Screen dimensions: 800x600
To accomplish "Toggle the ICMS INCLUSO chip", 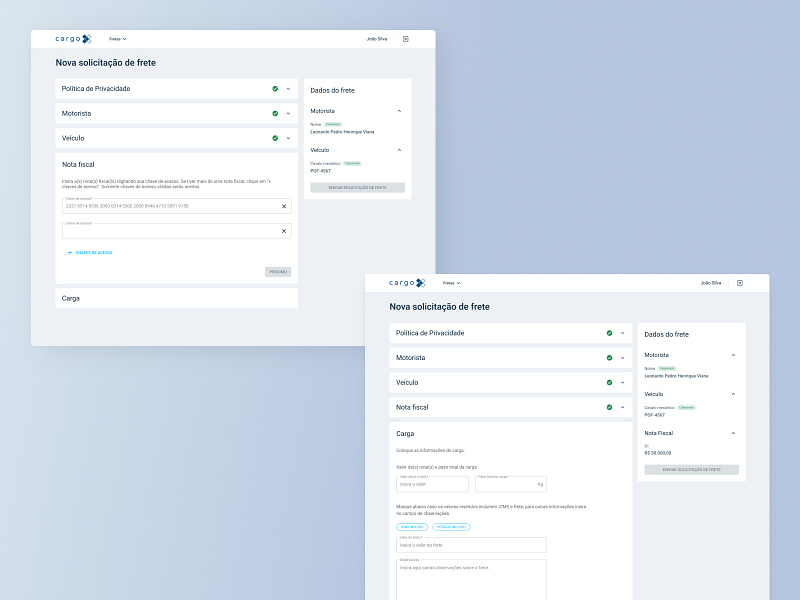I will [411, 526].
